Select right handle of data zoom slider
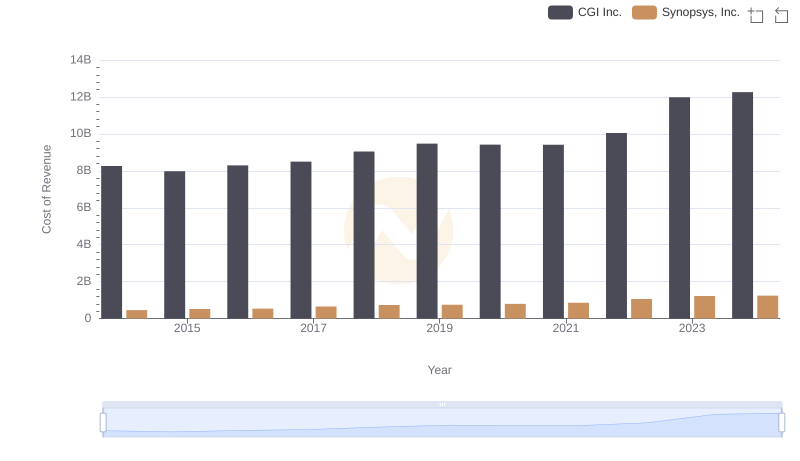Screen dimensions: 800x461 782,423
